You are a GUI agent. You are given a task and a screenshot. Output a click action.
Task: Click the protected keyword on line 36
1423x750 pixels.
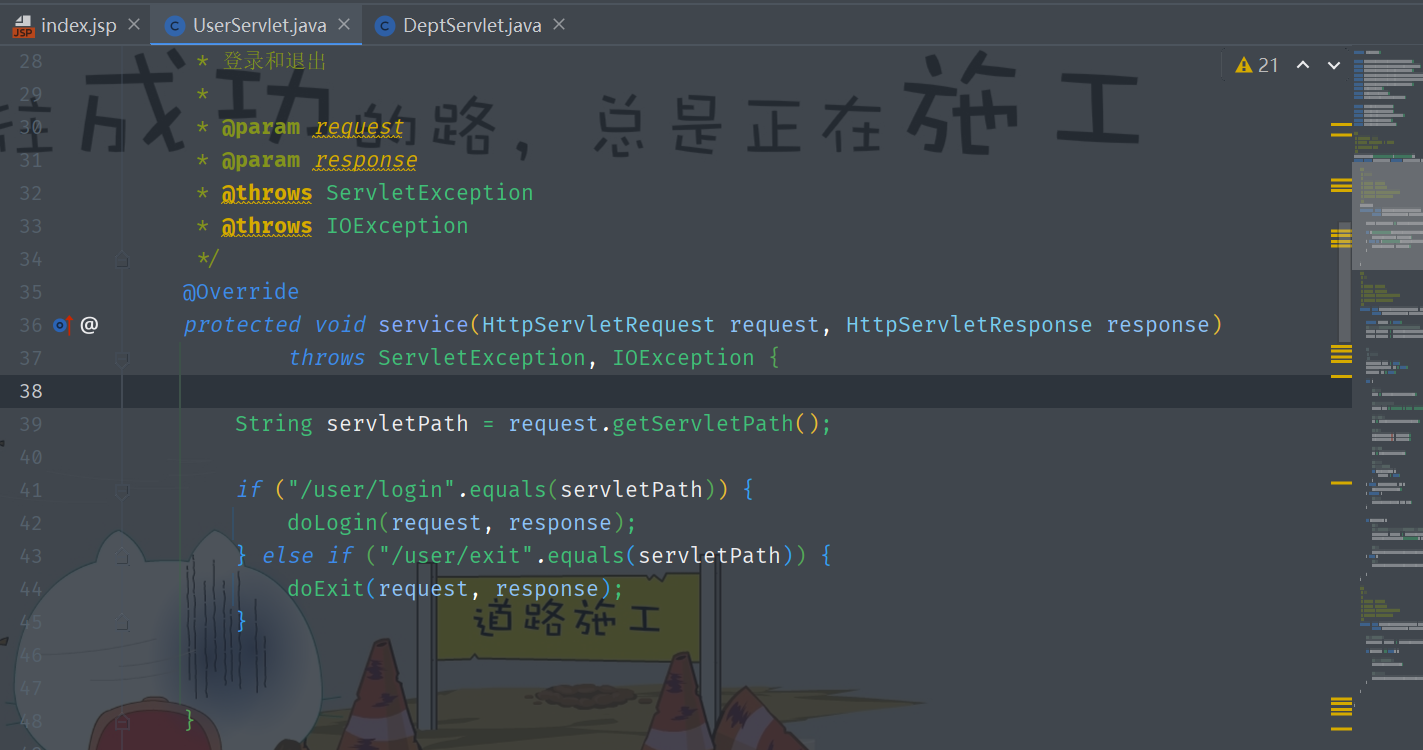point(242,325)
